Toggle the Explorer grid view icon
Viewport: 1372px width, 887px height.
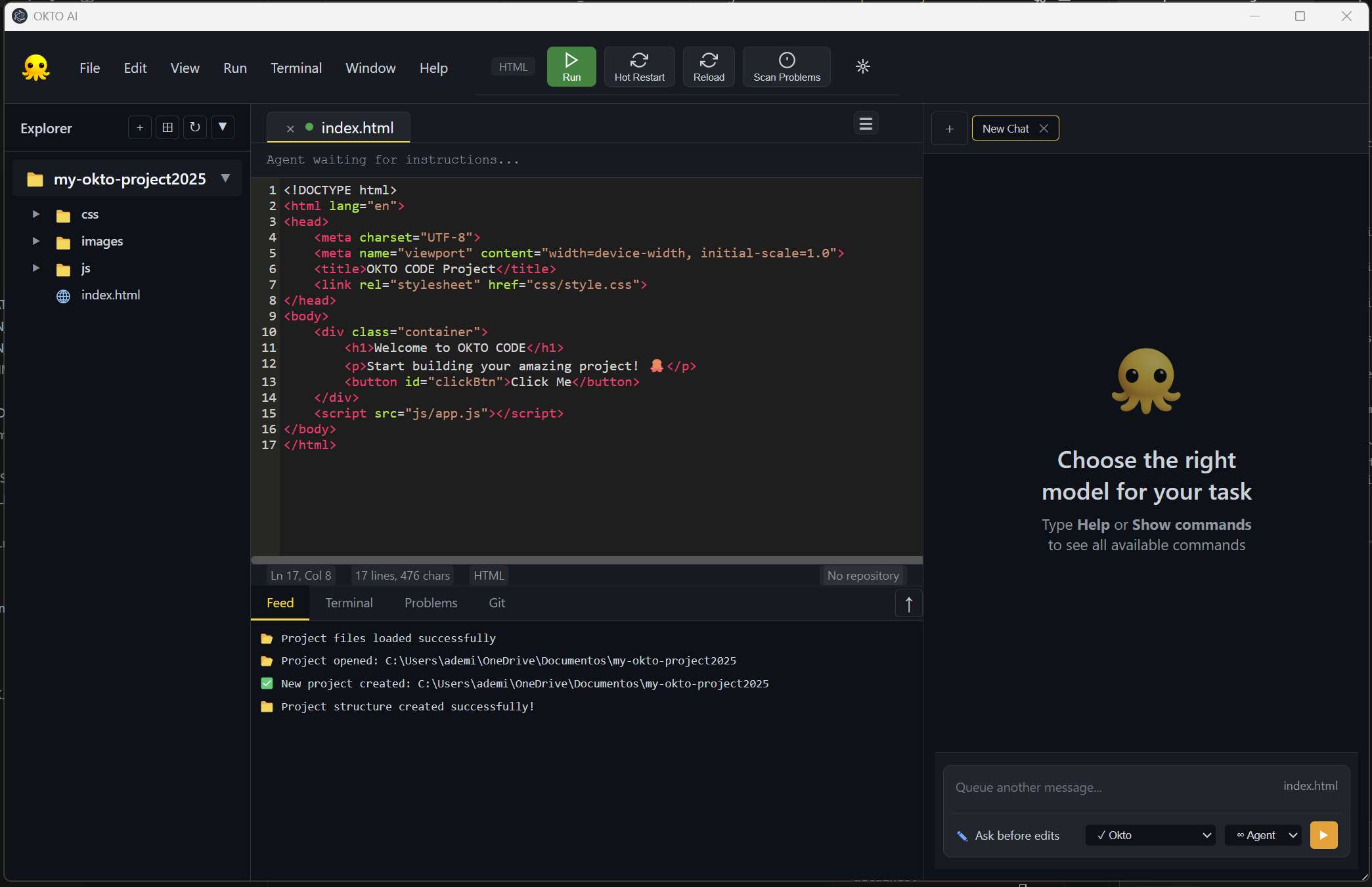click(167, 127)
